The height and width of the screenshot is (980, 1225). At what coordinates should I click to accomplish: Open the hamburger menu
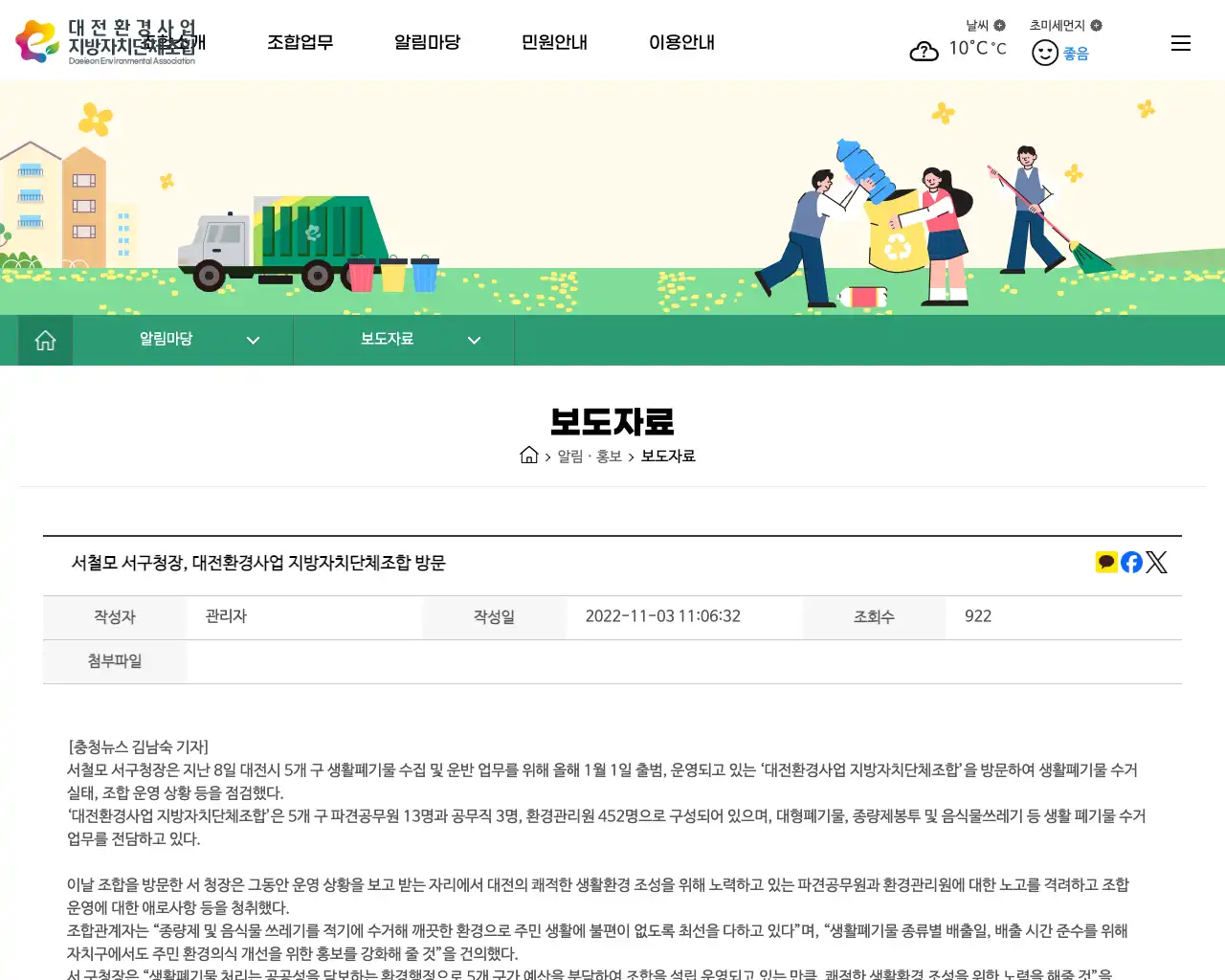(x=1180, y=42)
